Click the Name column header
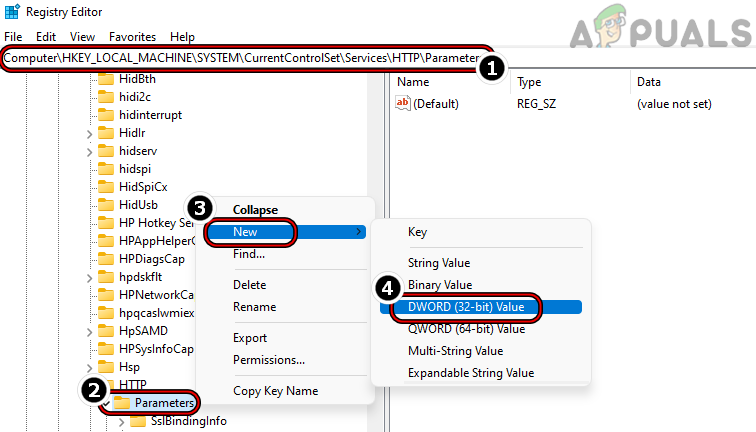Image resolution: width=756 pixels, height=432 pixels. tap(413, 81)
